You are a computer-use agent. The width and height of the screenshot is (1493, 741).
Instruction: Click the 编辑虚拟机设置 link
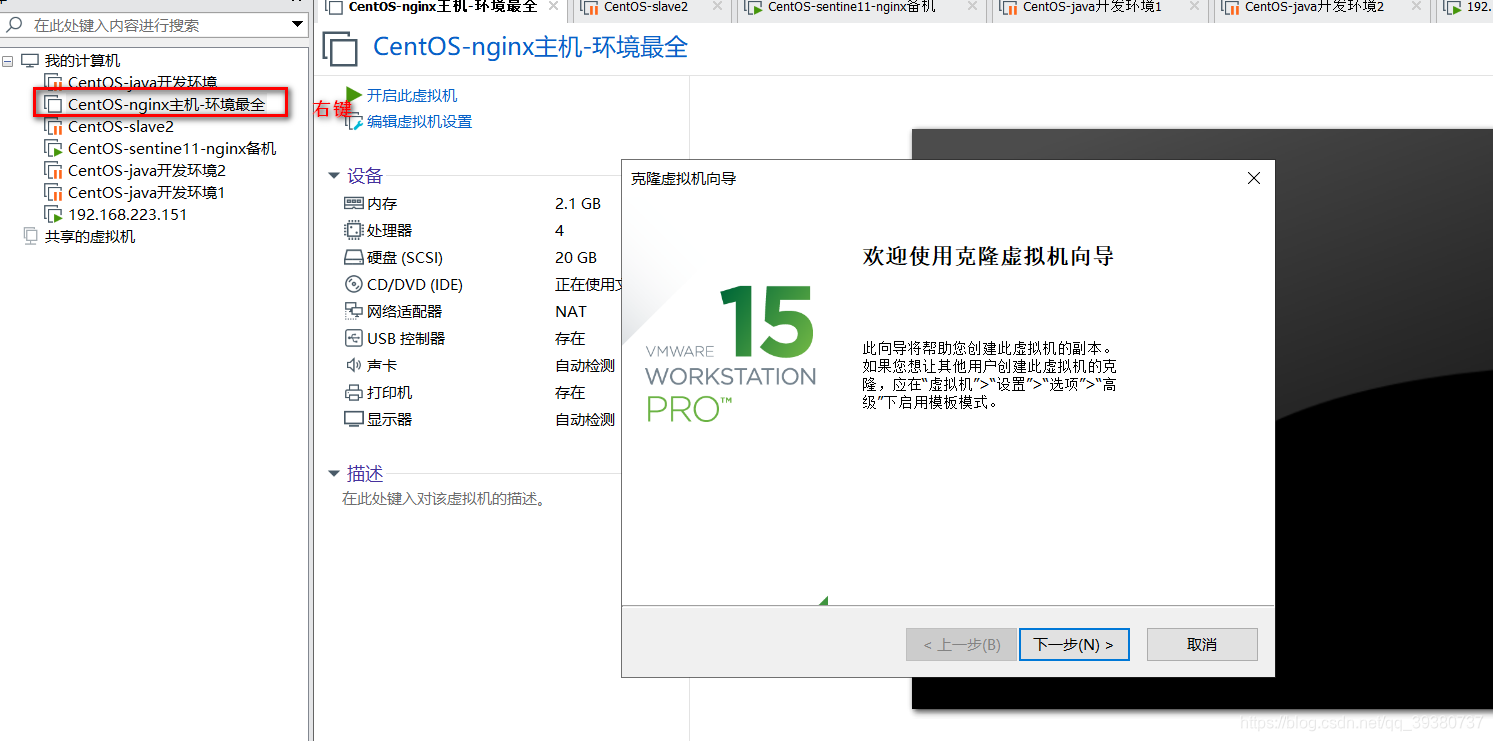pyautogui.click(x=419, y=122)
